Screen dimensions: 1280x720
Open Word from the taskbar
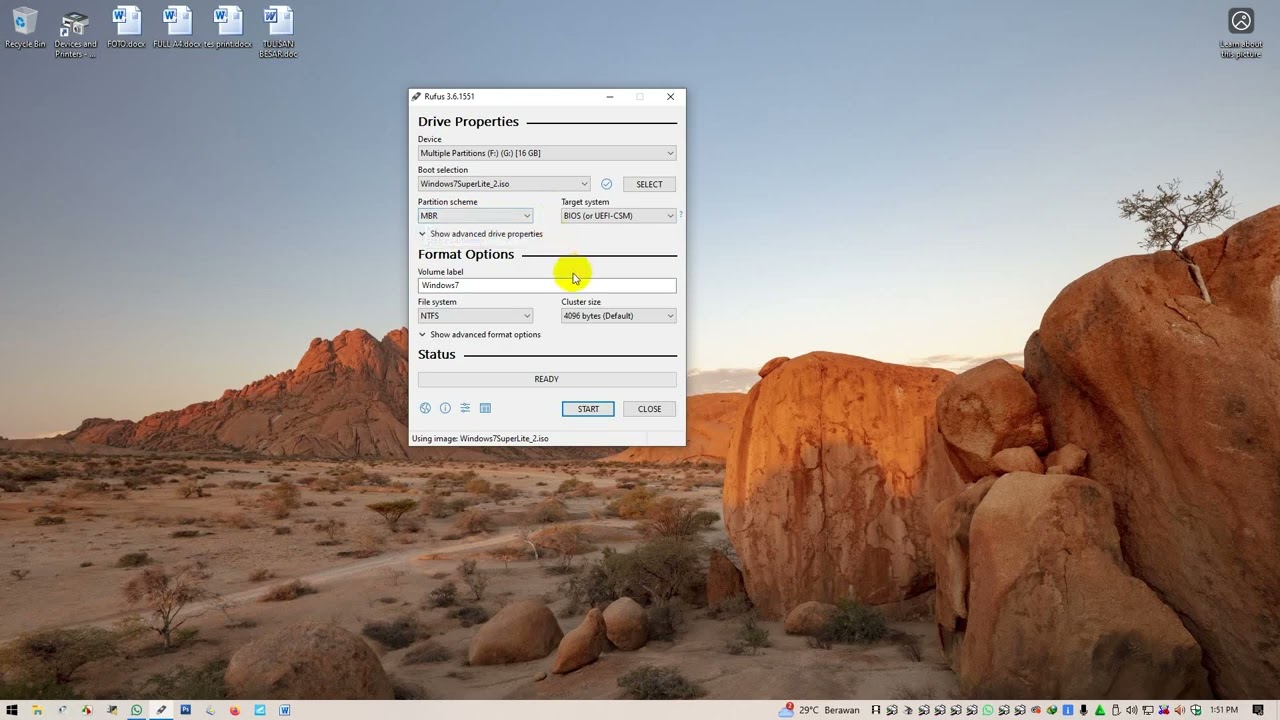[x=284, y=710]
